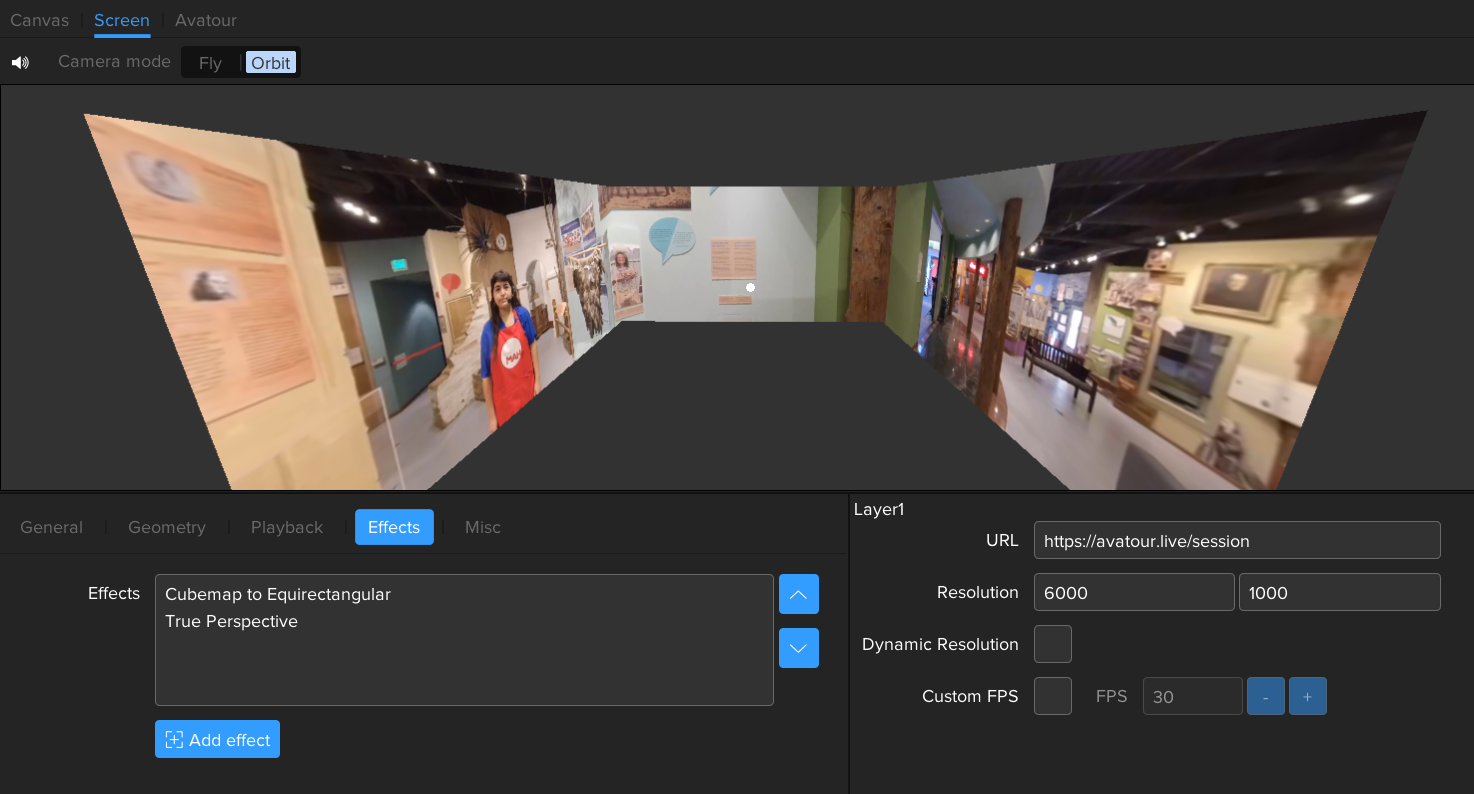Toggle the Custom FPS checkbox
The height and width of the screenshot is (794, 1474).
(x=1052, y=696)
